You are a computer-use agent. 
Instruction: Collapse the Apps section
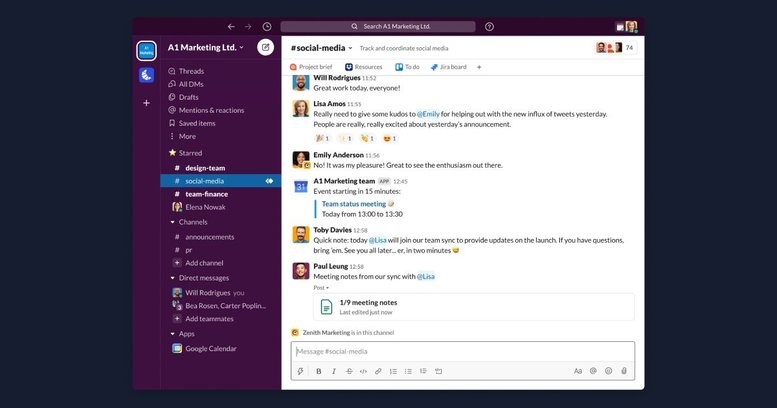tap(172, 334)
